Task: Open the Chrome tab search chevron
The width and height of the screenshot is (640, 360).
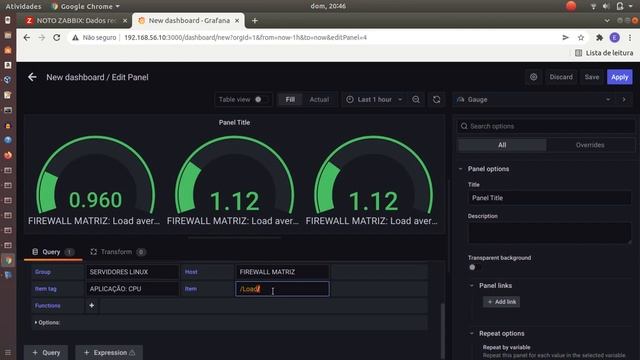Action: tap(607, 20)
